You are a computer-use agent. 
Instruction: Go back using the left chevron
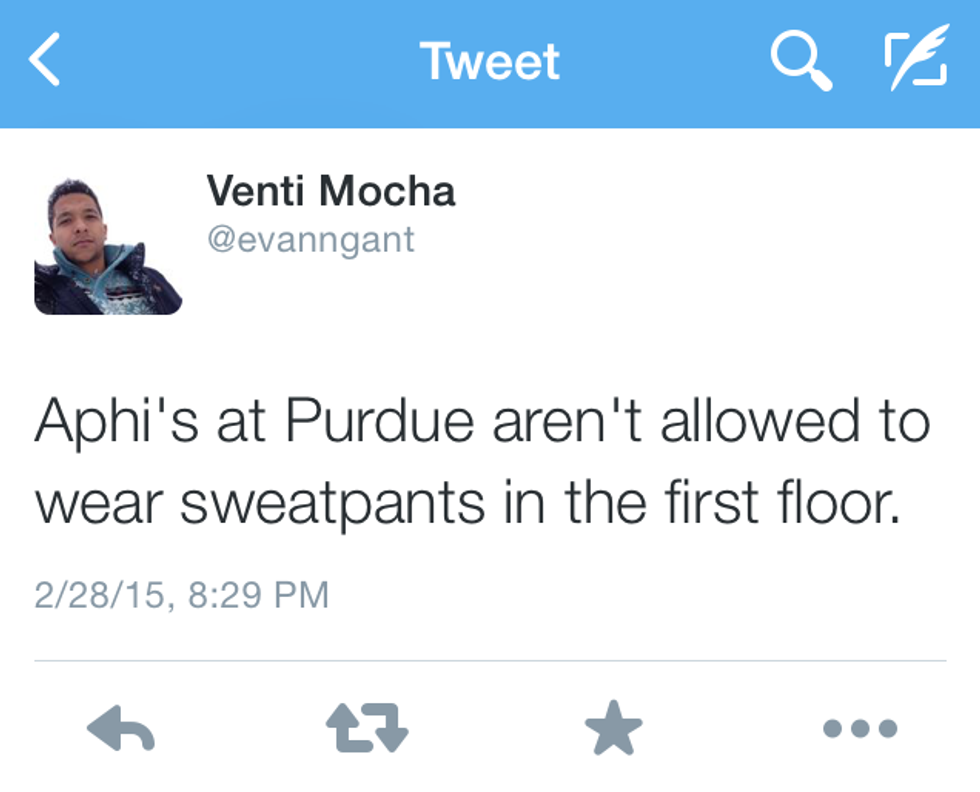pyautogui.click(x=45, y=60)
